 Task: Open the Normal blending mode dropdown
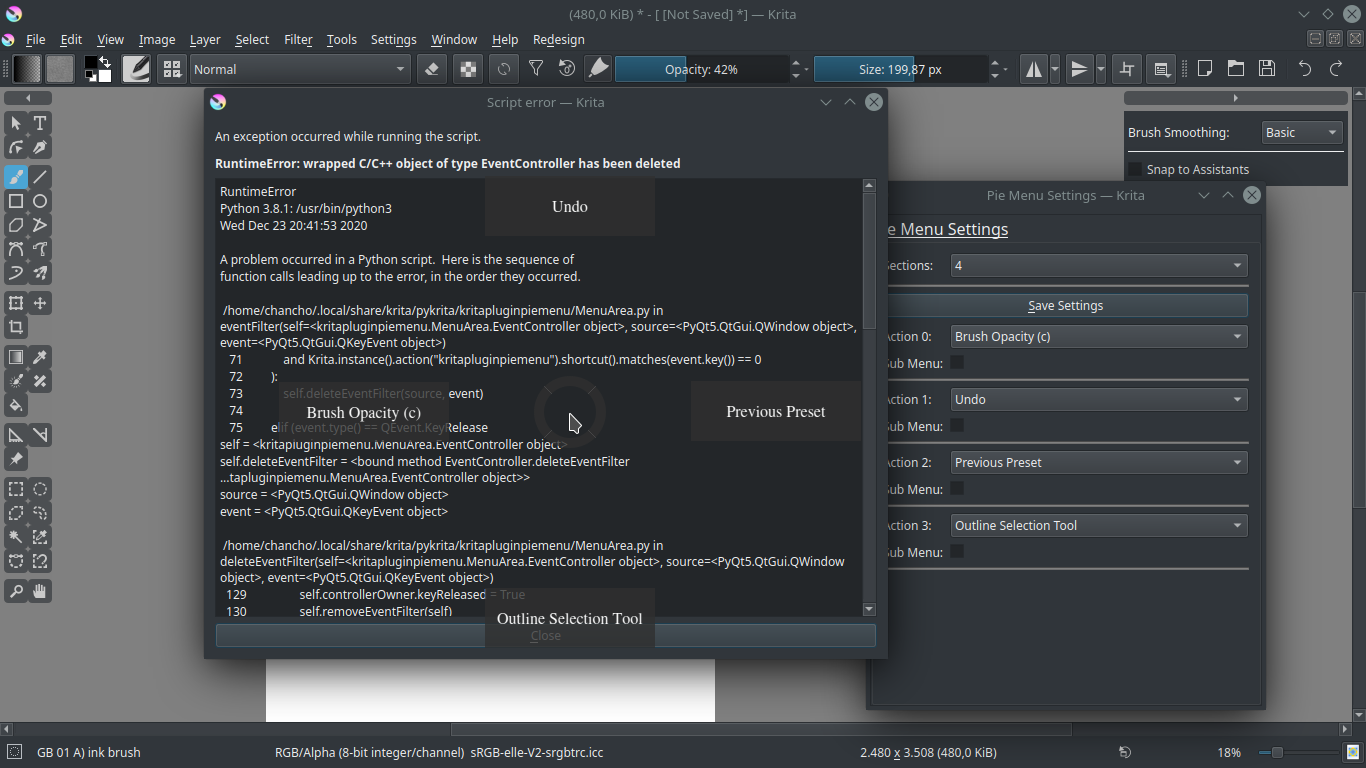[300, 69]
